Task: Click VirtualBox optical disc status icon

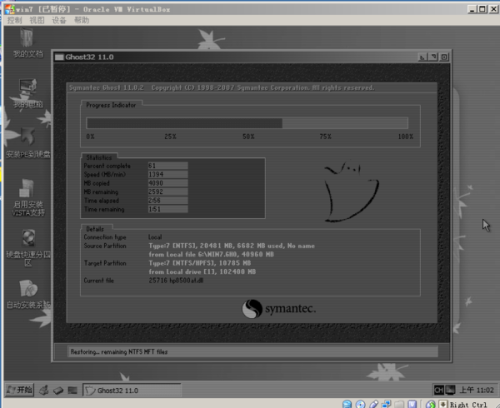Action: [360, 404]
